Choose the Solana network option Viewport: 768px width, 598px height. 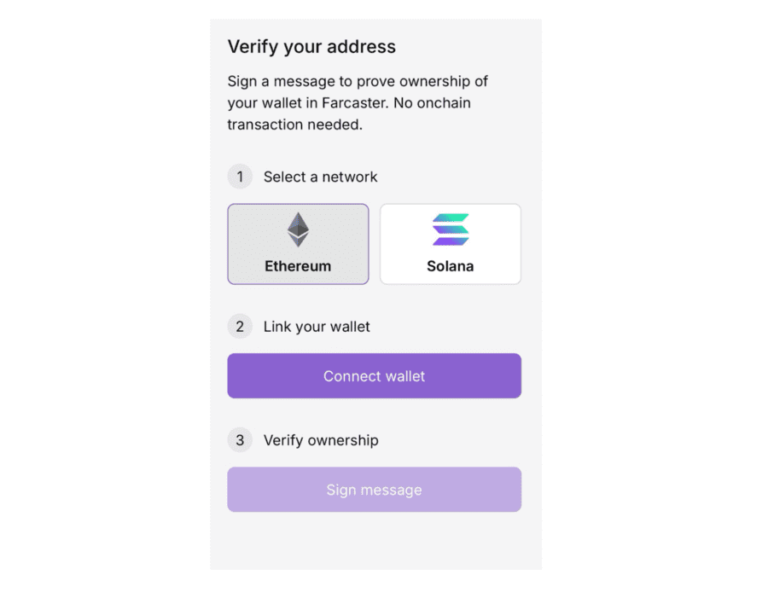tap(450, 244)
